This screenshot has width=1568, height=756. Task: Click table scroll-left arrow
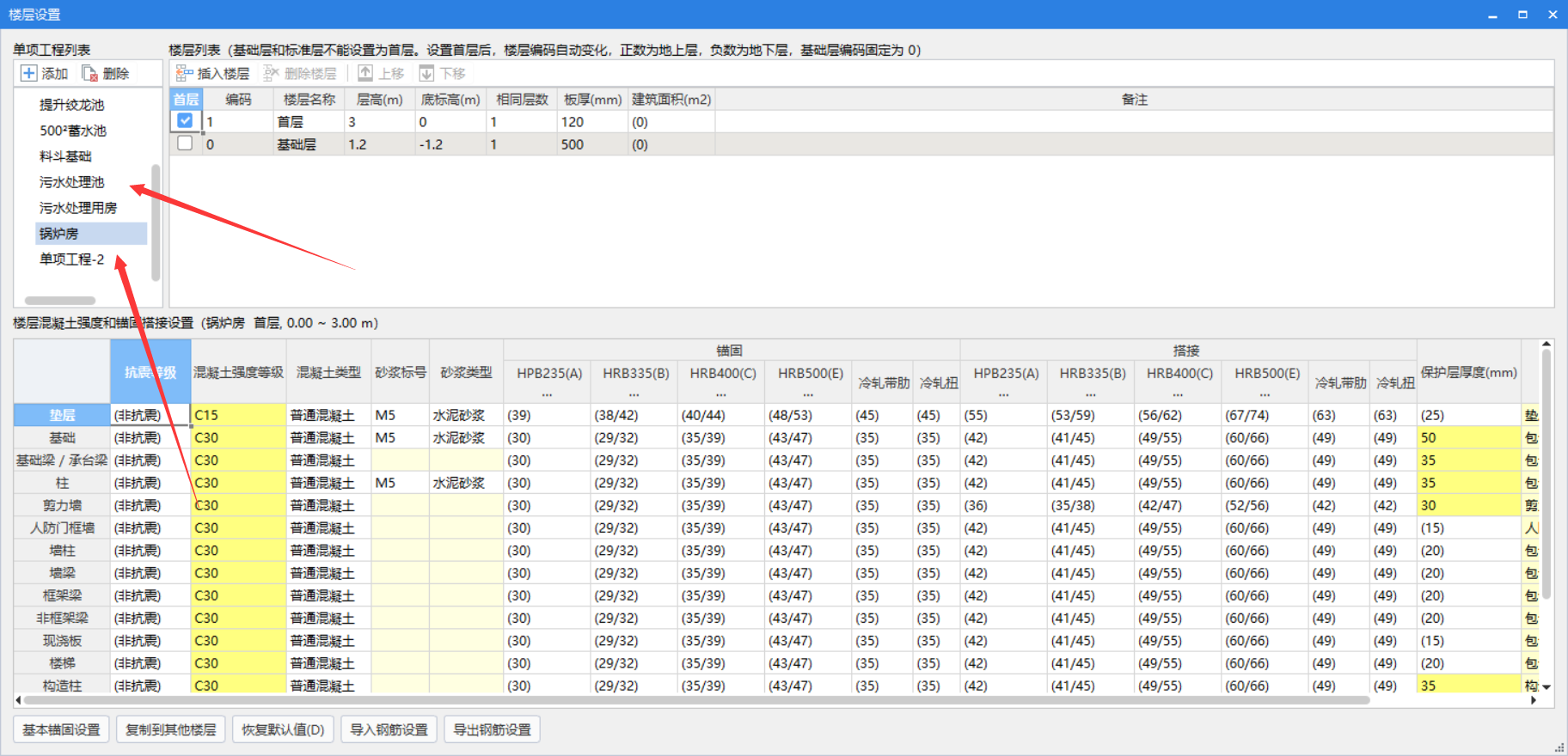[19, 700]
